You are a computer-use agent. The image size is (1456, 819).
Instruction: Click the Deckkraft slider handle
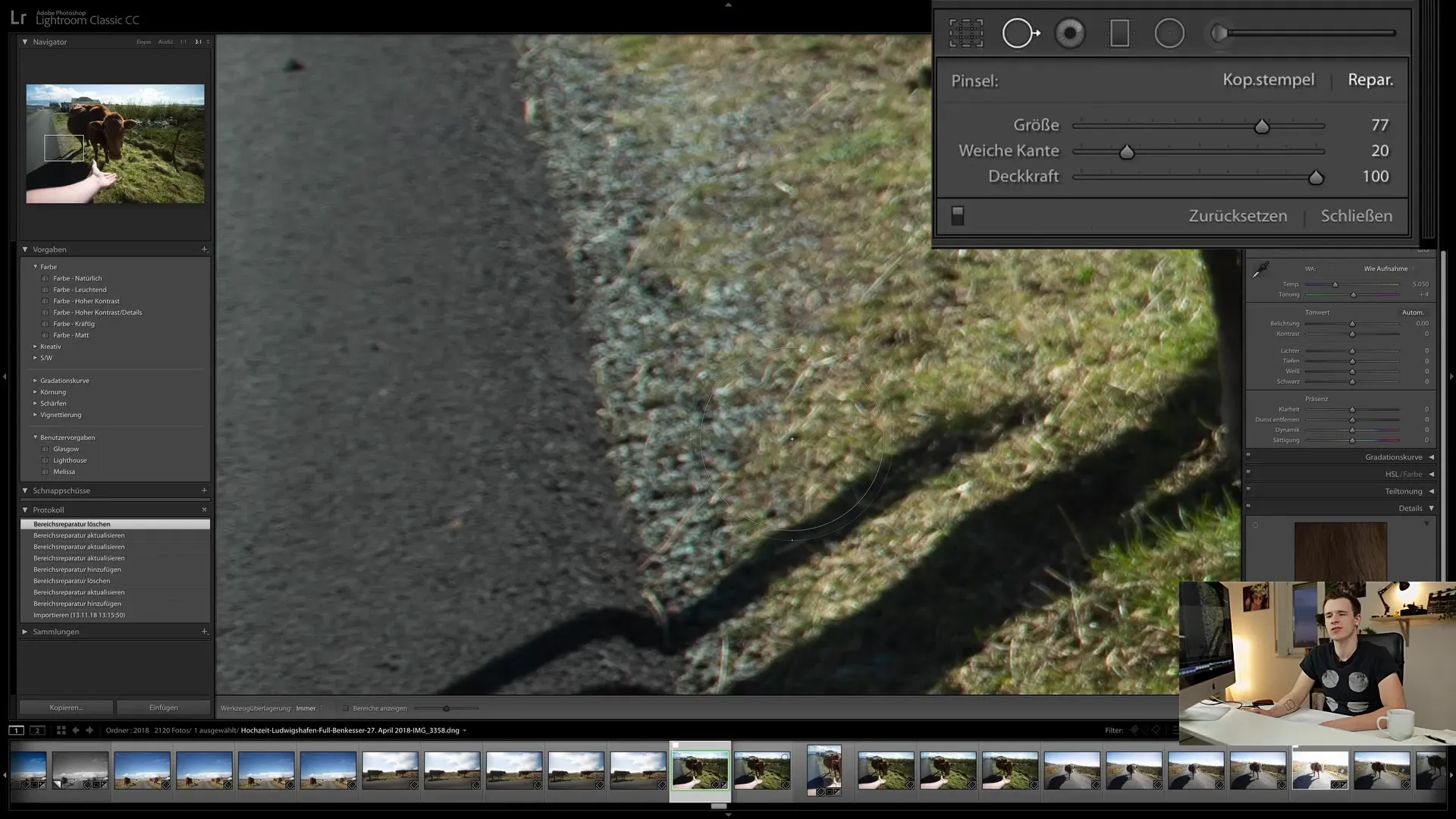[1316, 178]
